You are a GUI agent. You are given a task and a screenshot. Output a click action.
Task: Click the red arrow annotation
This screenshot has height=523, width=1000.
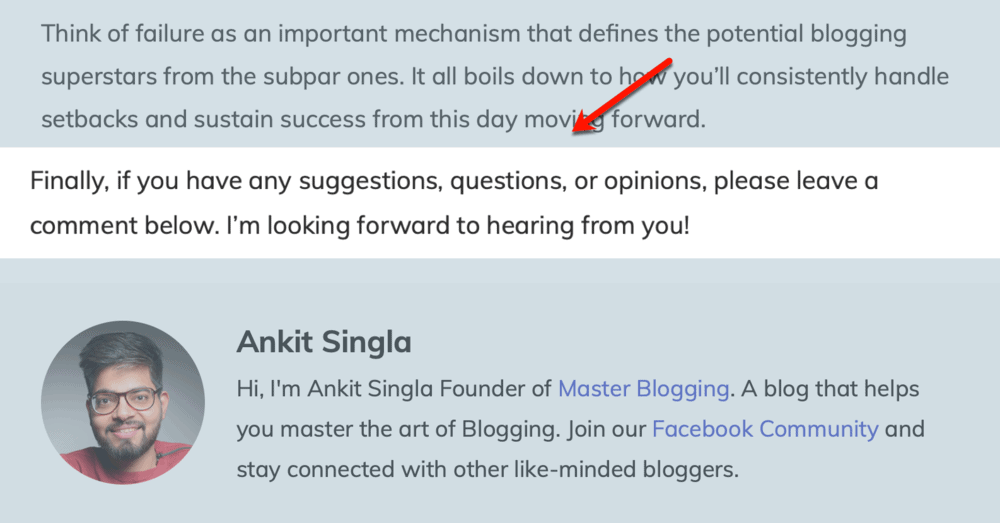(x=625, y=93)
